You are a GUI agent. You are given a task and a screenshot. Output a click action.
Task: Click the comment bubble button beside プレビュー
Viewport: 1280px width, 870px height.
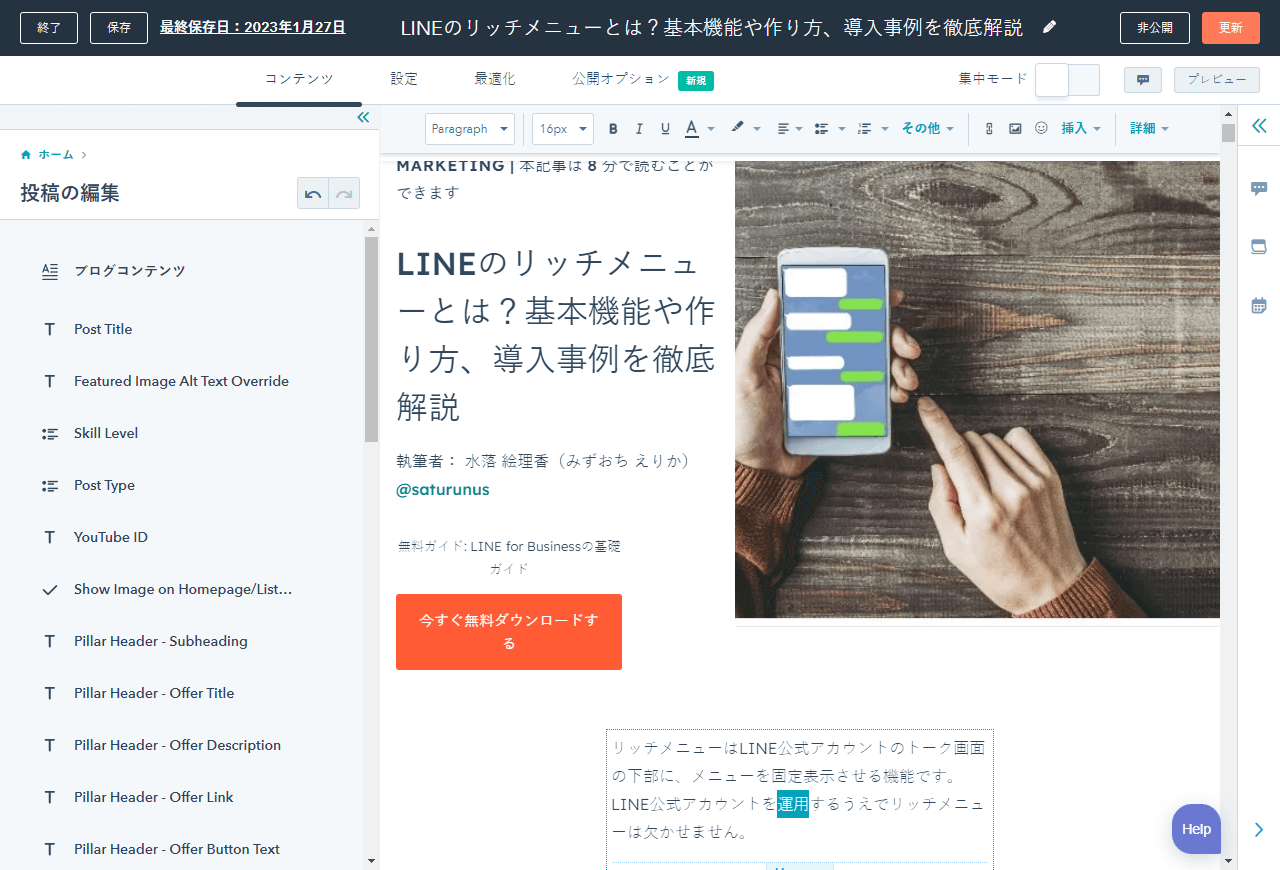[1143, 80]
